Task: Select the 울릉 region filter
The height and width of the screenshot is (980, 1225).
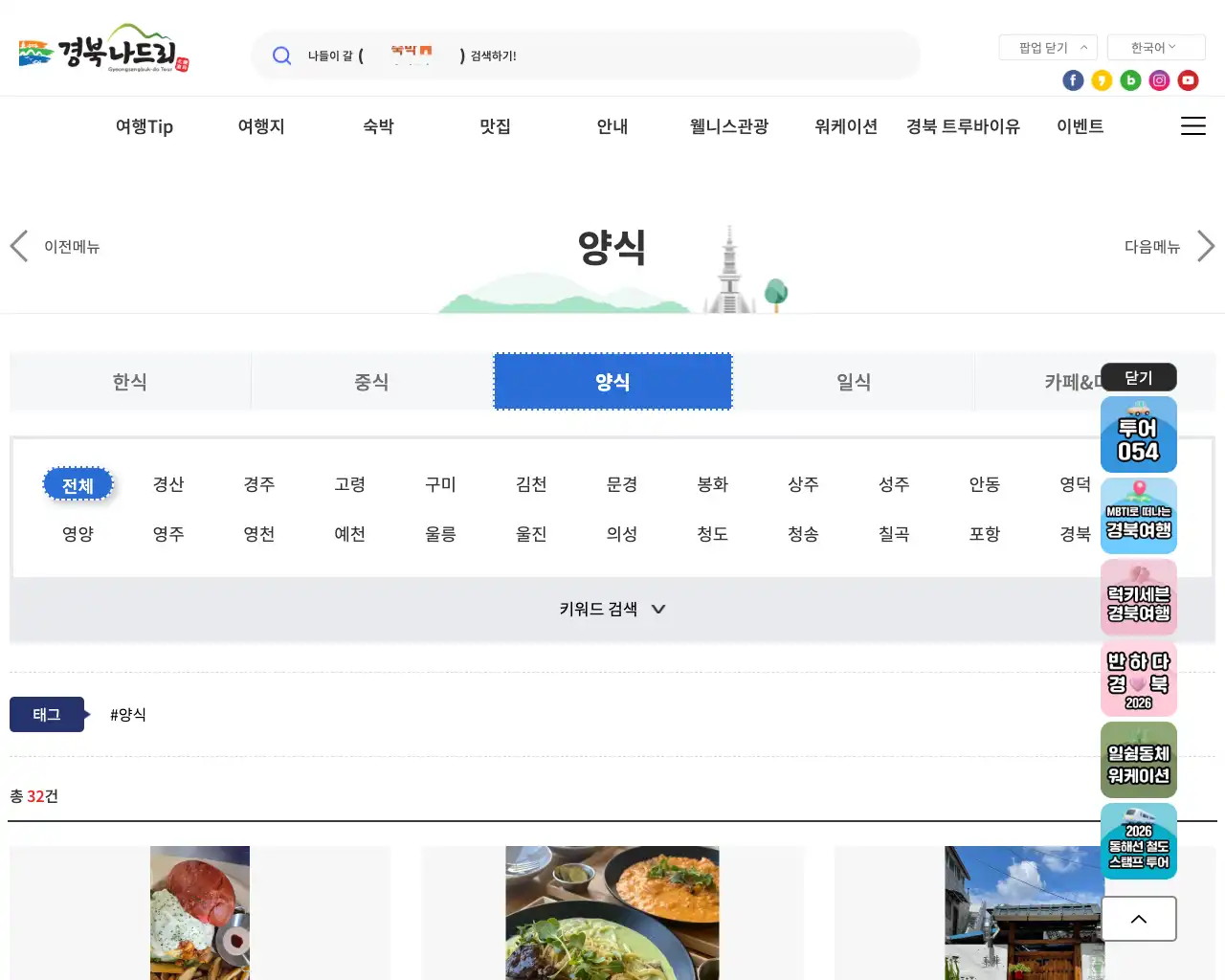Action: [440, 534]
